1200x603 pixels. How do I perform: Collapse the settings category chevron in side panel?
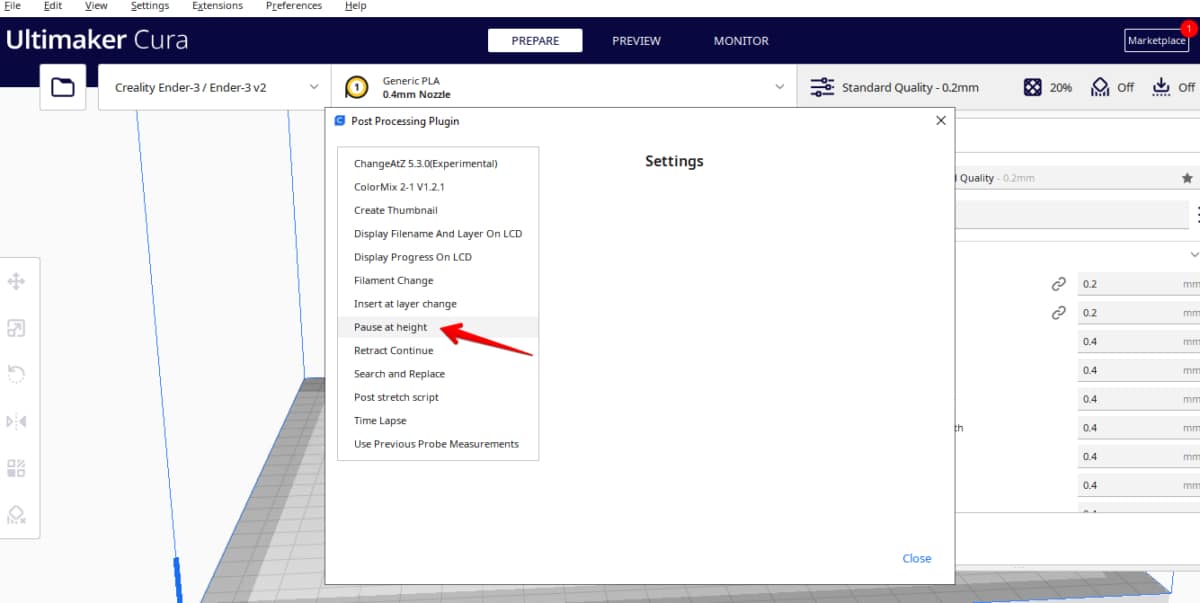click(x=1194, y=255)
